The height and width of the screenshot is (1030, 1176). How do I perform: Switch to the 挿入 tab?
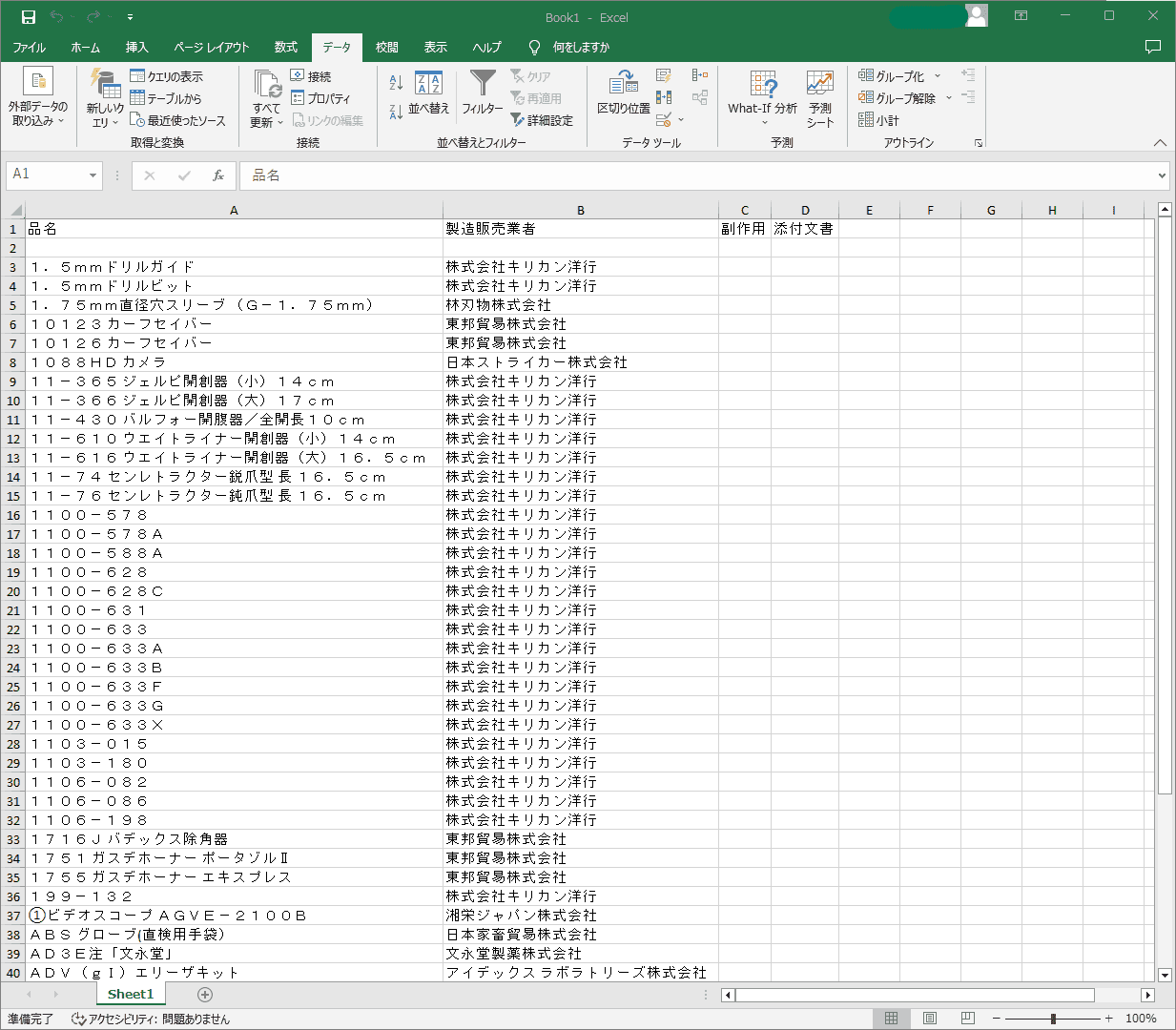(x=137, y=47)
